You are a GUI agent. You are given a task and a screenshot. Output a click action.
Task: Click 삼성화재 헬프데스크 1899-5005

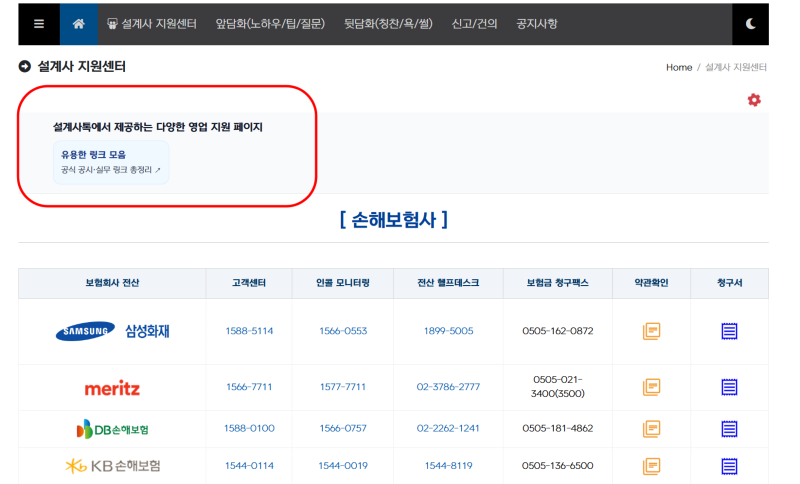pyautogui.click(x=448, y=331)
